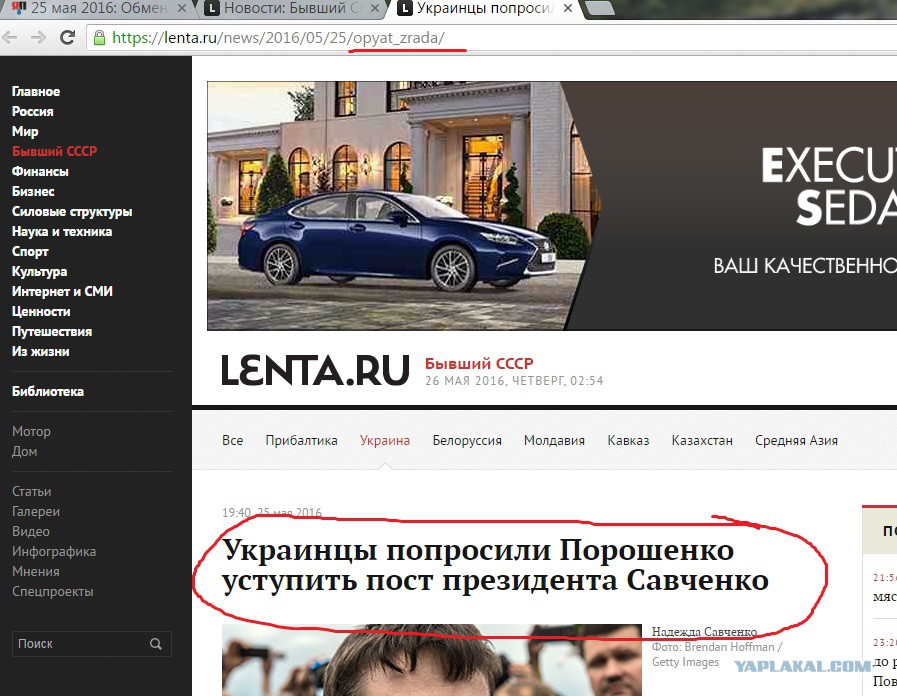Open the Главное section
The height and width of the screenshot is (696, 897).
(x=36, y=92)
